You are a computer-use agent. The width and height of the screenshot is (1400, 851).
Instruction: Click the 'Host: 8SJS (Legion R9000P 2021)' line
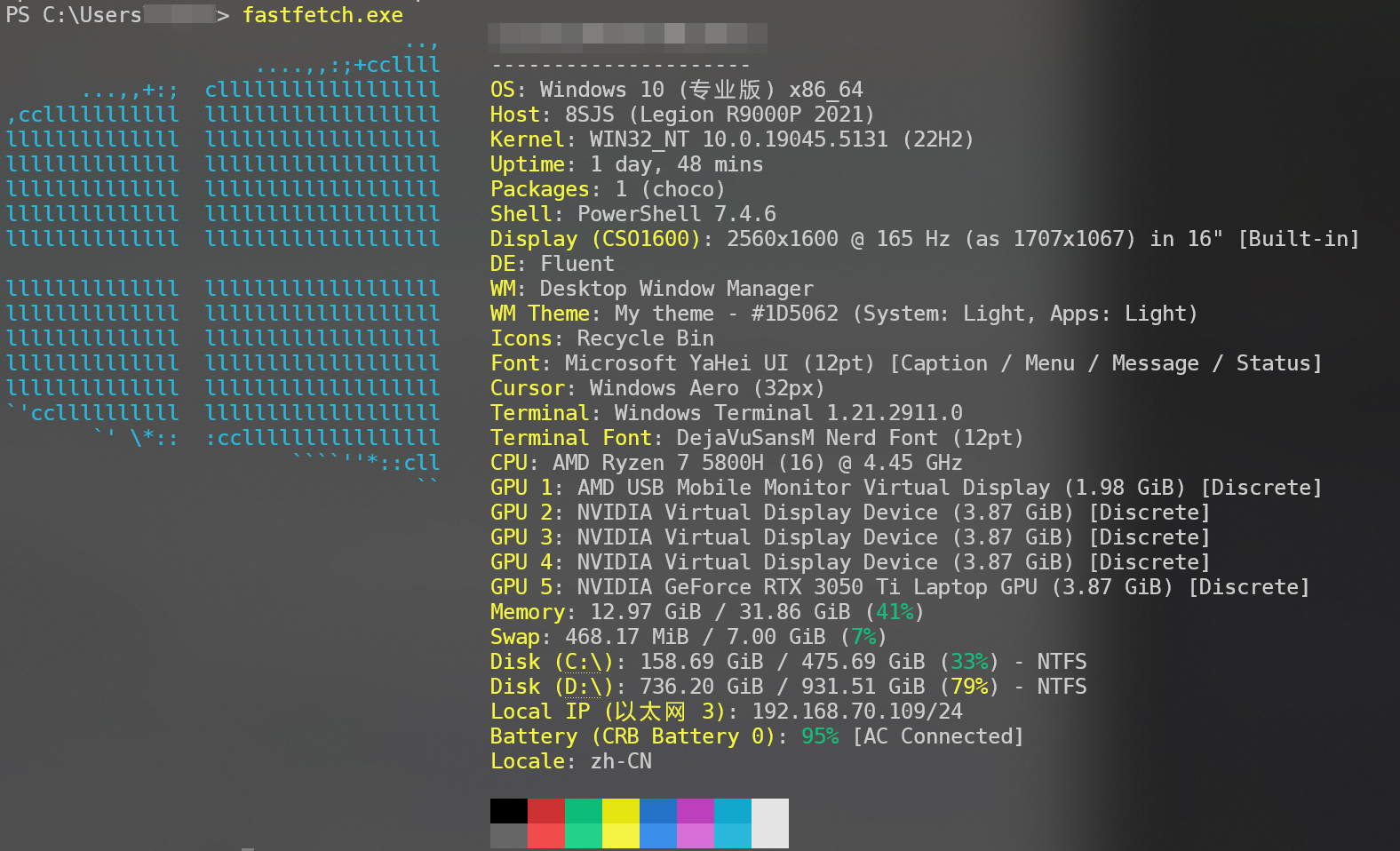(x=682, y=115)
